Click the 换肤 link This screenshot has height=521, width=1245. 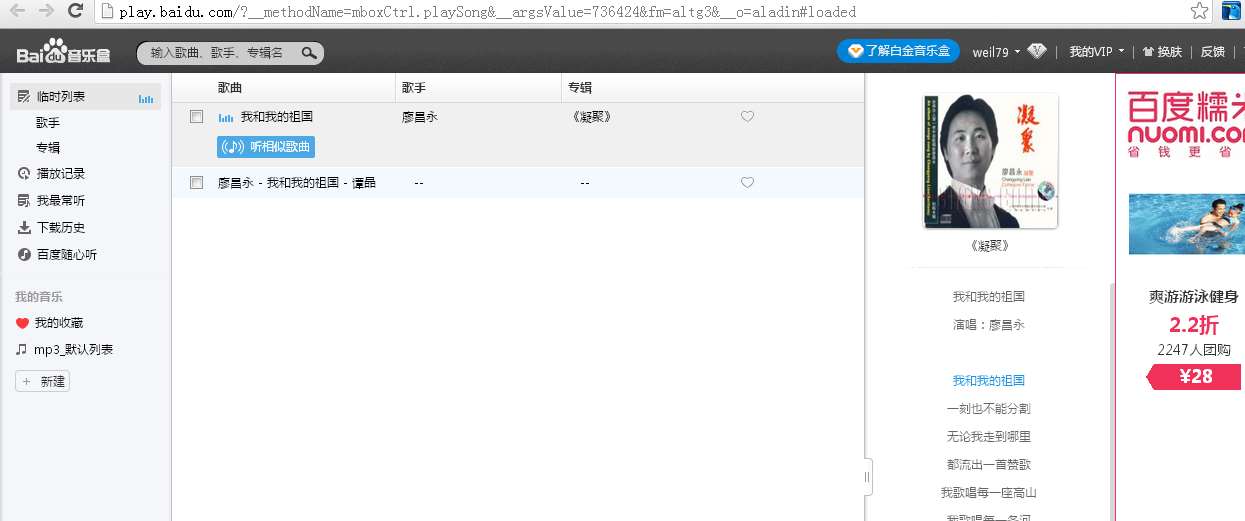1169,52
